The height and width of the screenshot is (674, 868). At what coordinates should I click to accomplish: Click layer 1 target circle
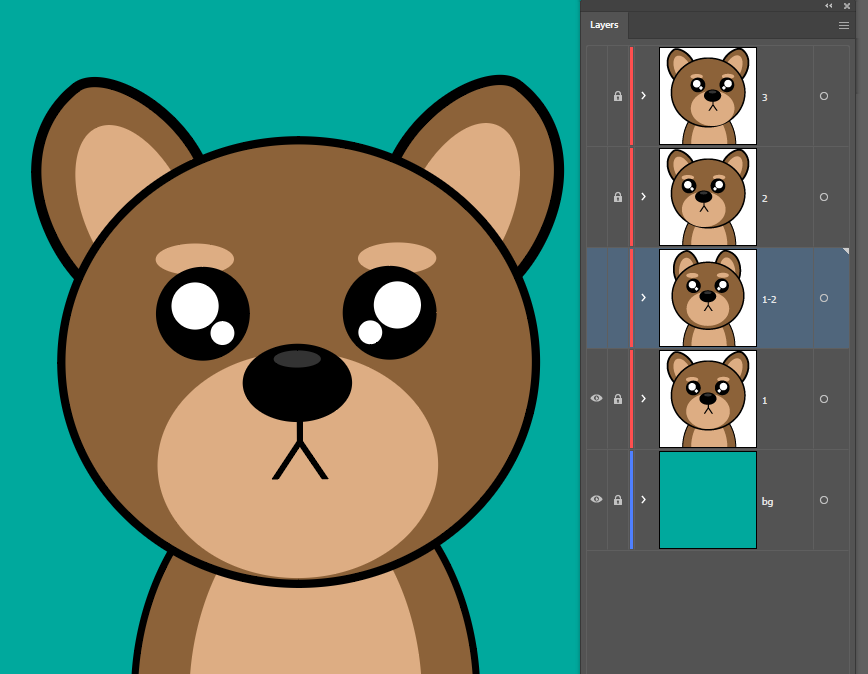point(824,399)
